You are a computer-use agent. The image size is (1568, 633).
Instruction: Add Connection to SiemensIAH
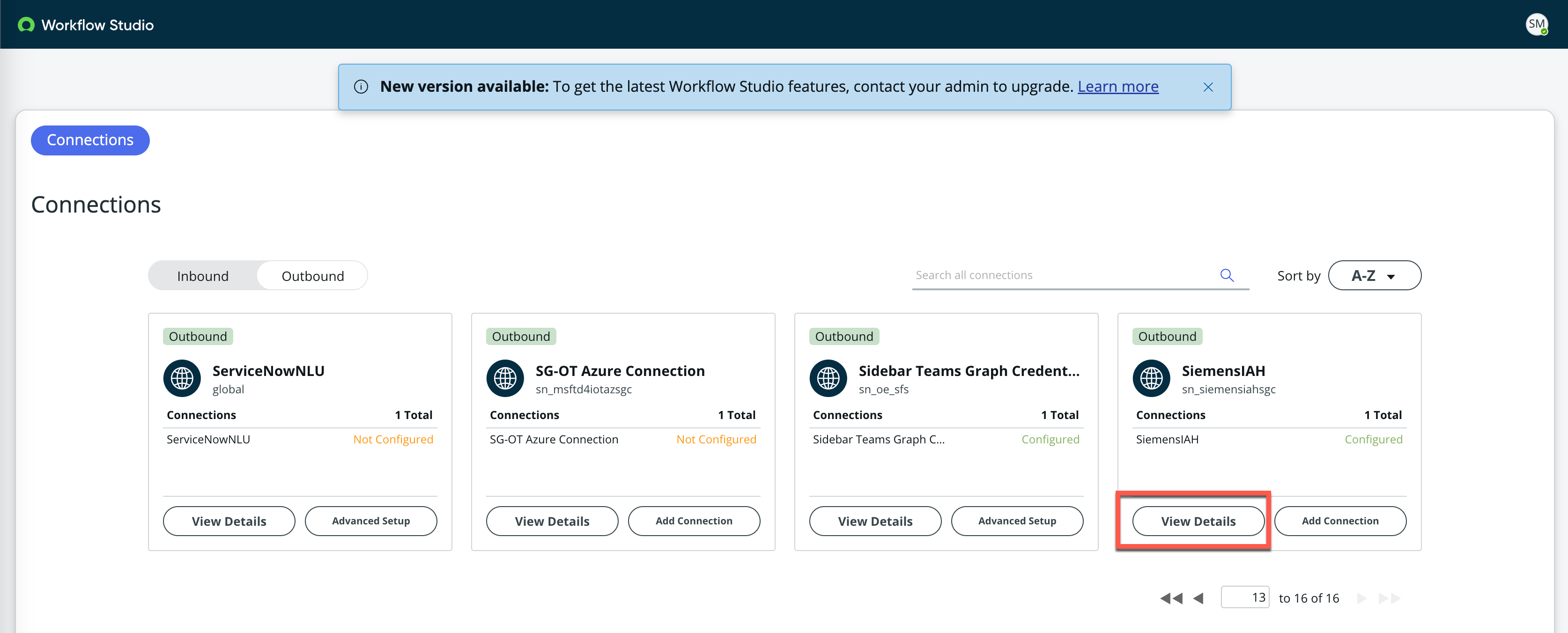pyautogui.click(x=1340, y=521)
